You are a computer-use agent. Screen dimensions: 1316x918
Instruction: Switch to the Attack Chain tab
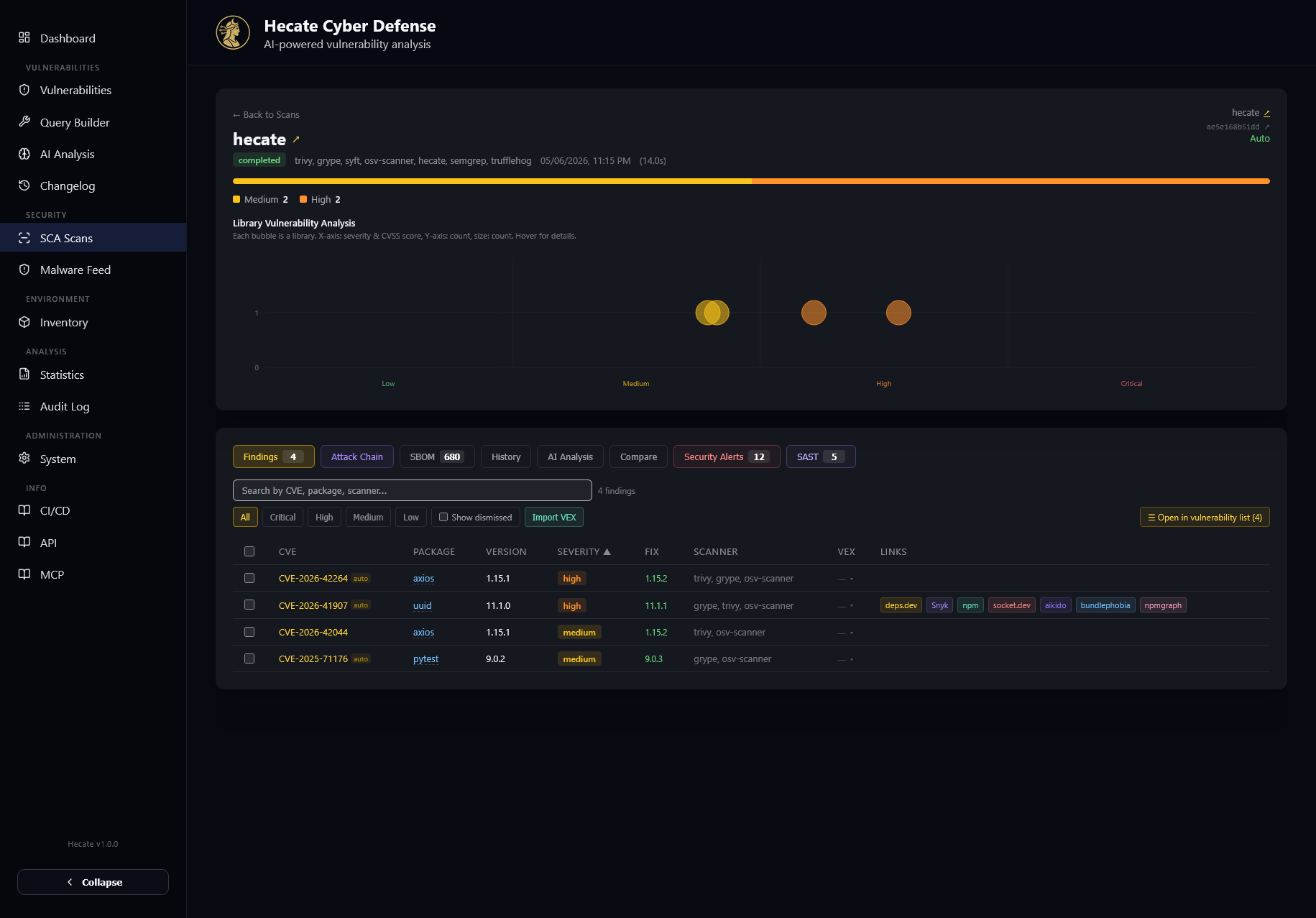click(x=356, y=456)
